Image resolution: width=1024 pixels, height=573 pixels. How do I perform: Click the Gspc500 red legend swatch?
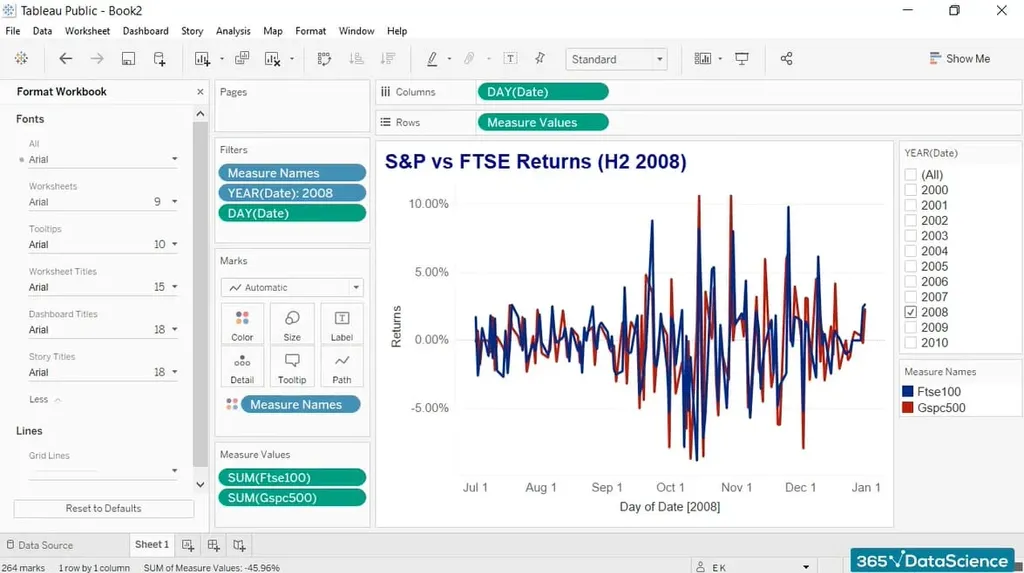click(908, 408)
